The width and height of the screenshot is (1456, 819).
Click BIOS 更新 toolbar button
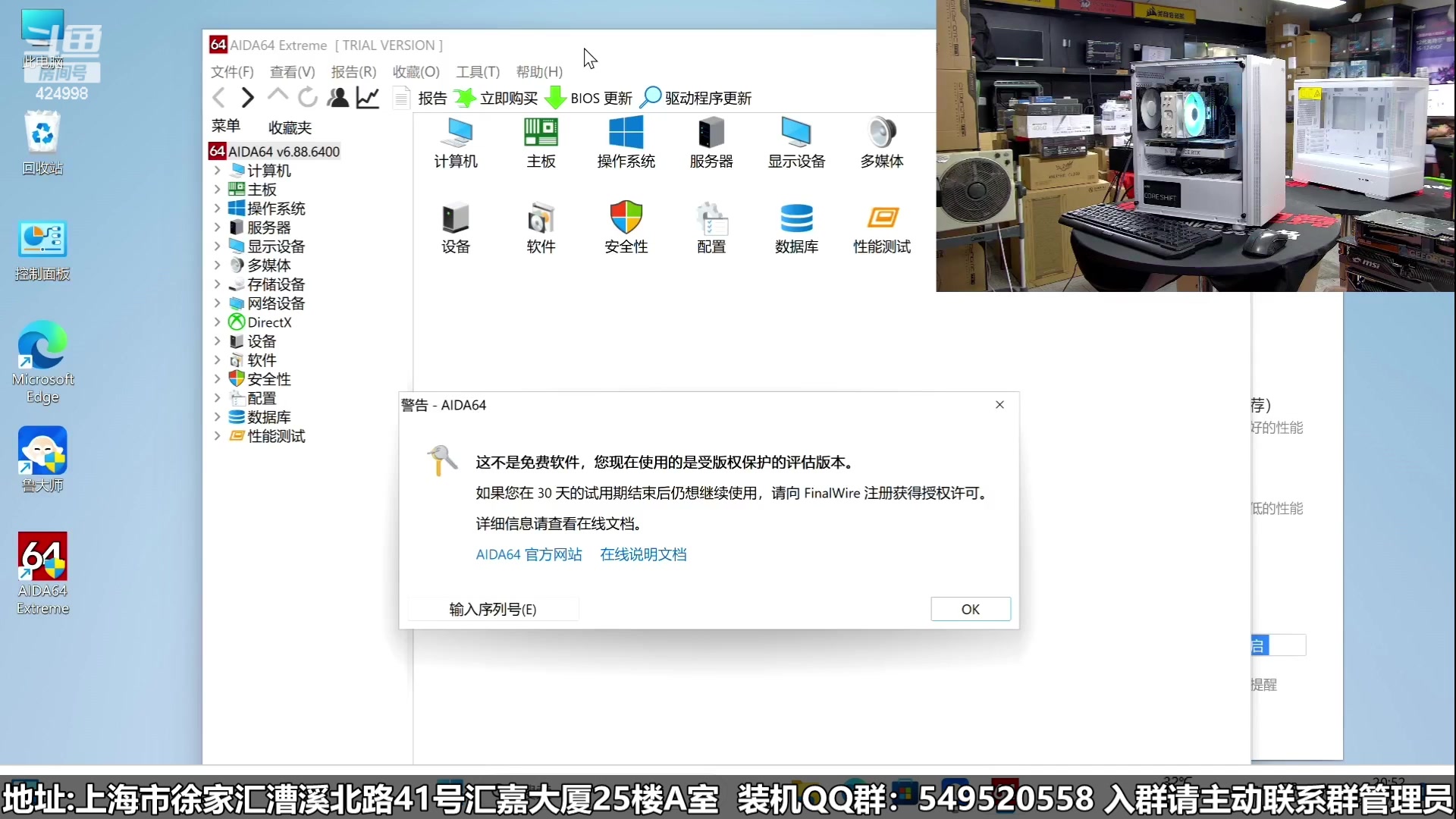pyautogui.click(x=589, y=98)
